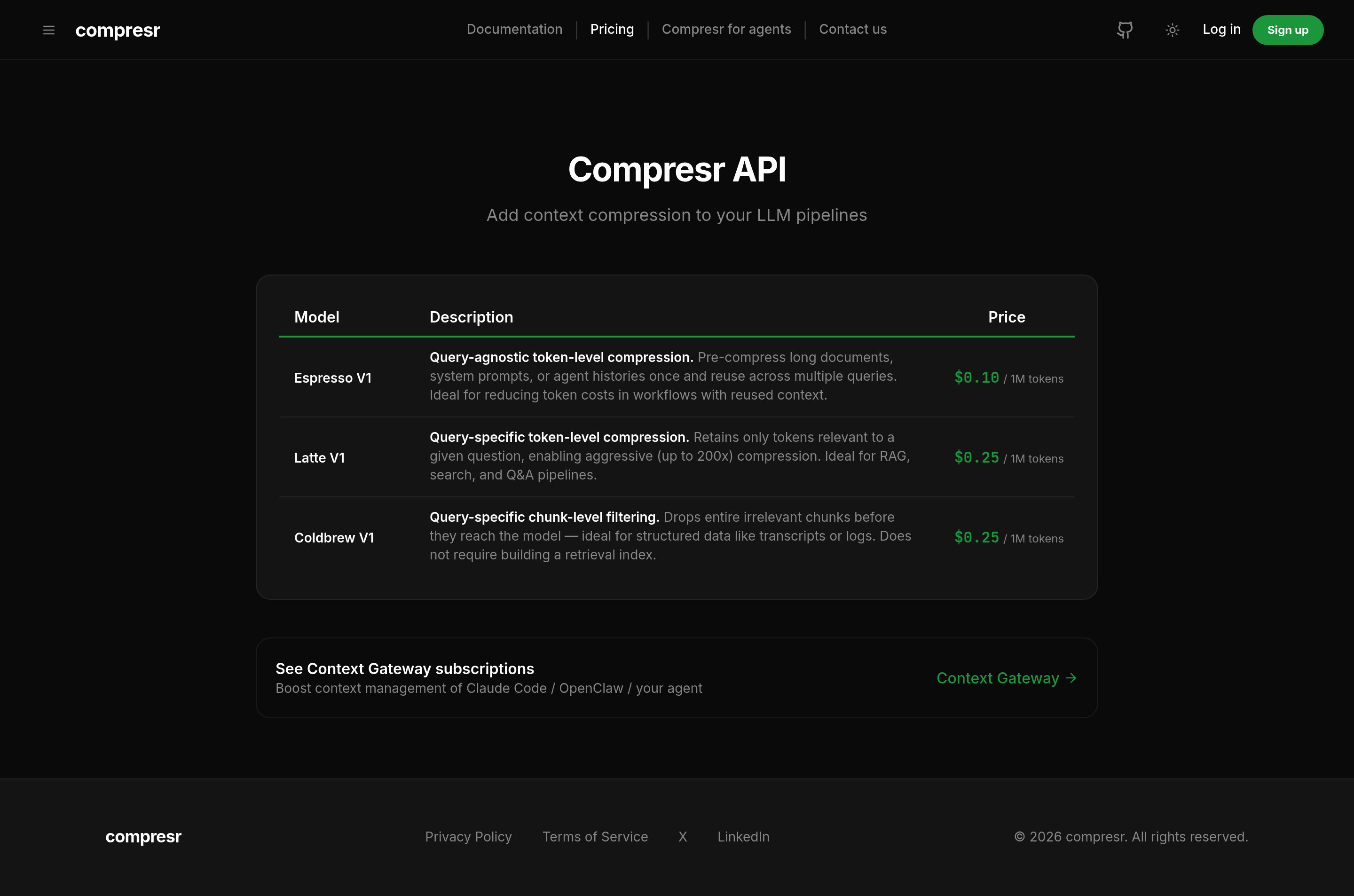Open the GitHub repository icon
This screenshot has width=1354, height=896.
coord(1125,30)
